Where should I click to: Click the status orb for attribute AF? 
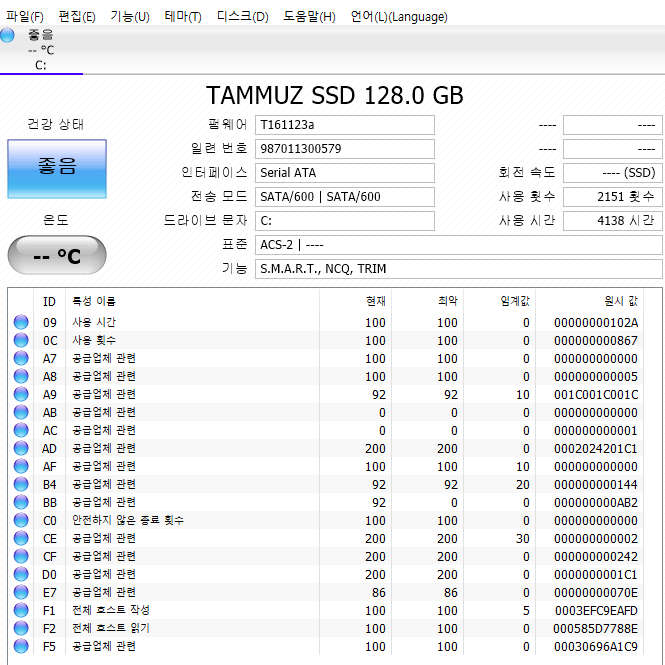click(x=21, y=466)
